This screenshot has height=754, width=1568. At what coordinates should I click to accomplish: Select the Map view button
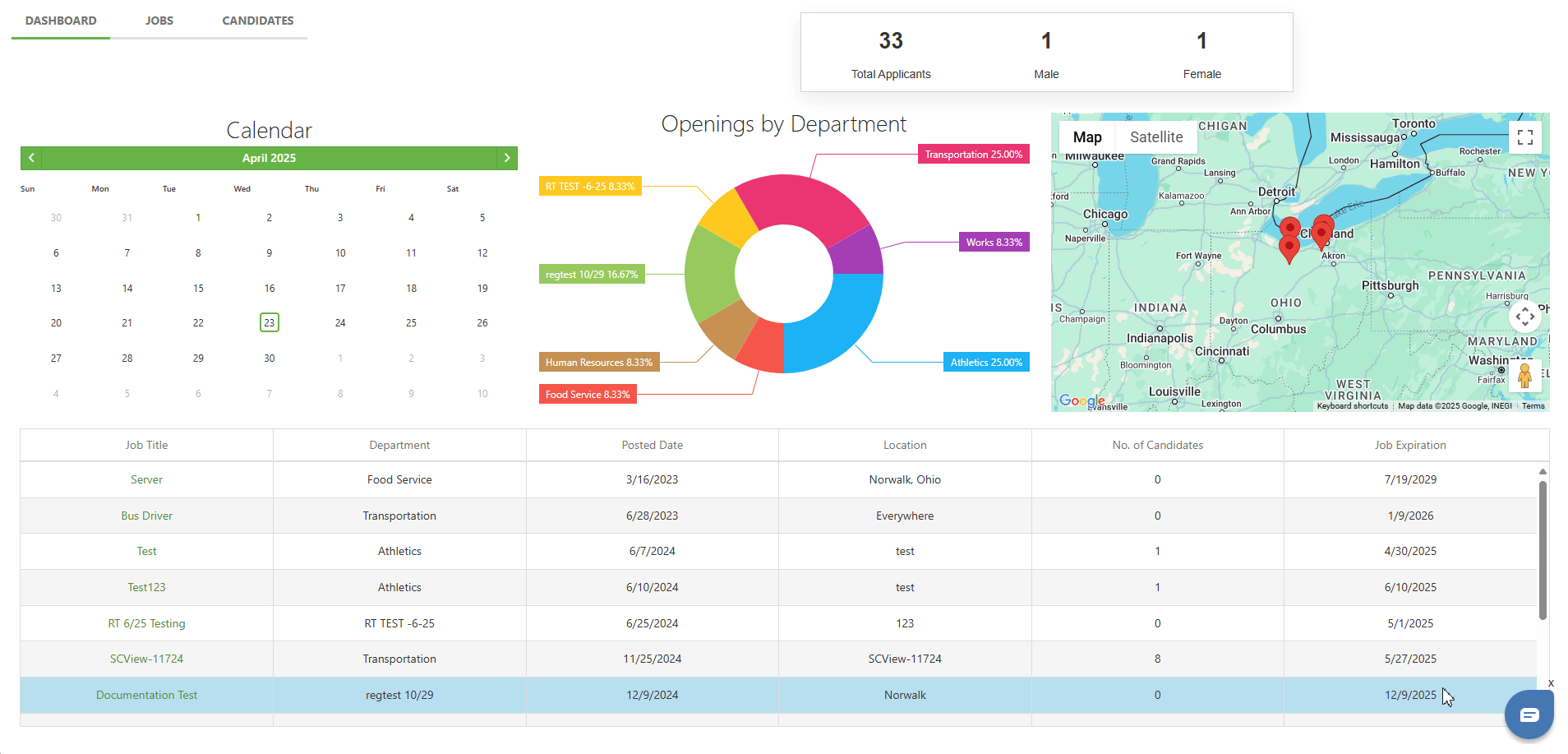pyautogui.click(x=1087, y=137)
